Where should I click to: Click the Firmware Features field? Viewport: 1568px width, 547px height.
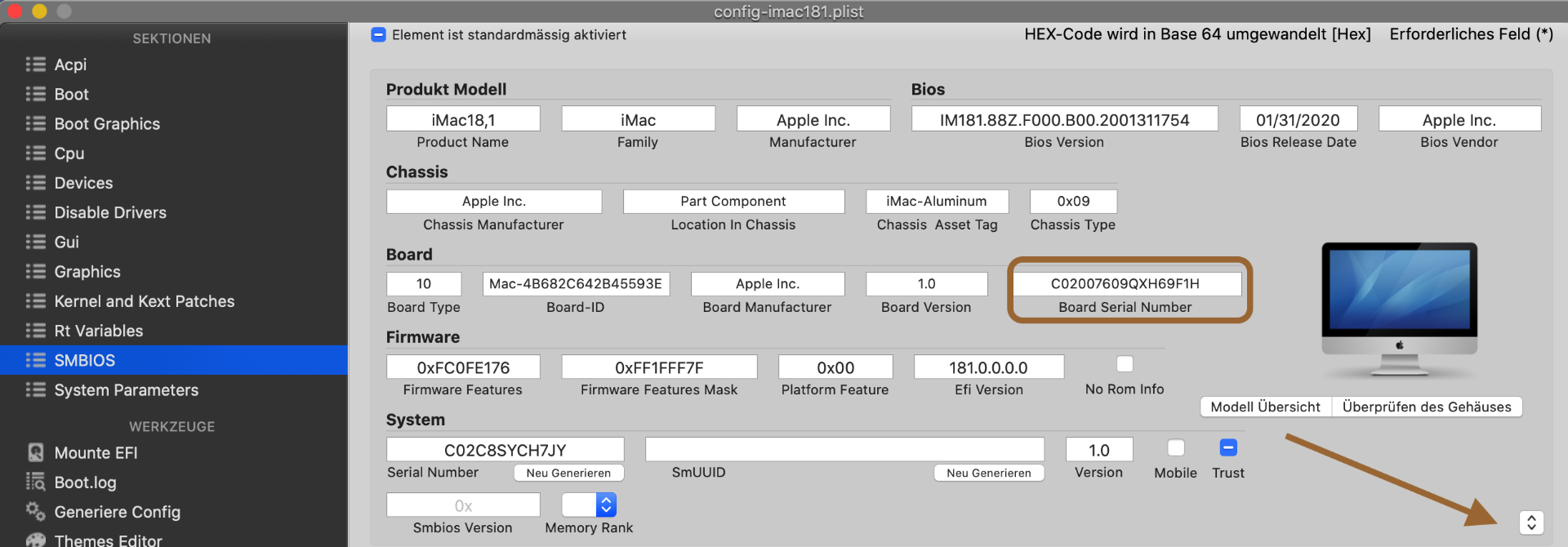click(x=463, y=367)
